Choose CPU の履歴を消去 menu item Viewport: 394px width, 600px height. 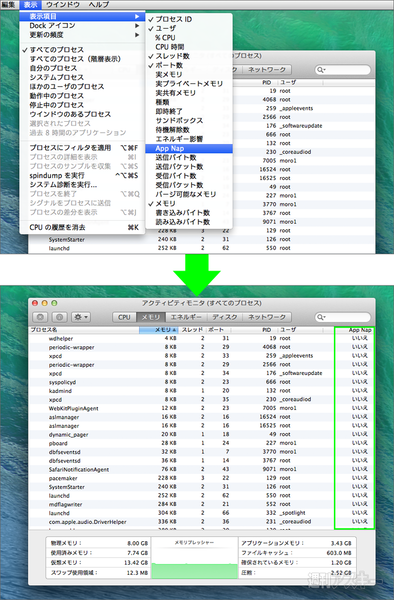(x=82, y=227)
